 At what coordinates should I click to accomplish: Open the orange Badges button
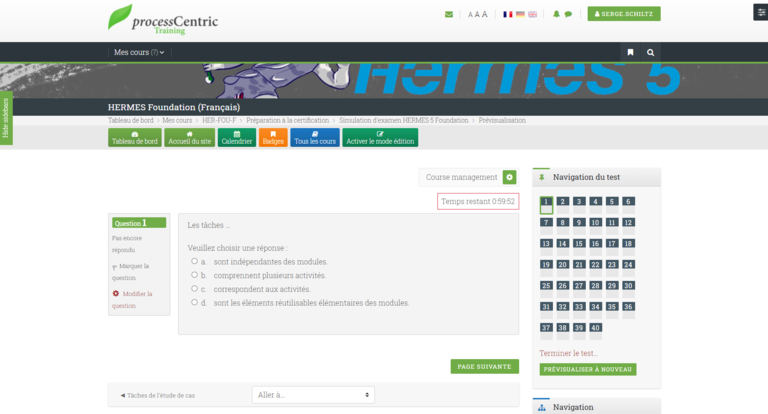tap(273, 138)
